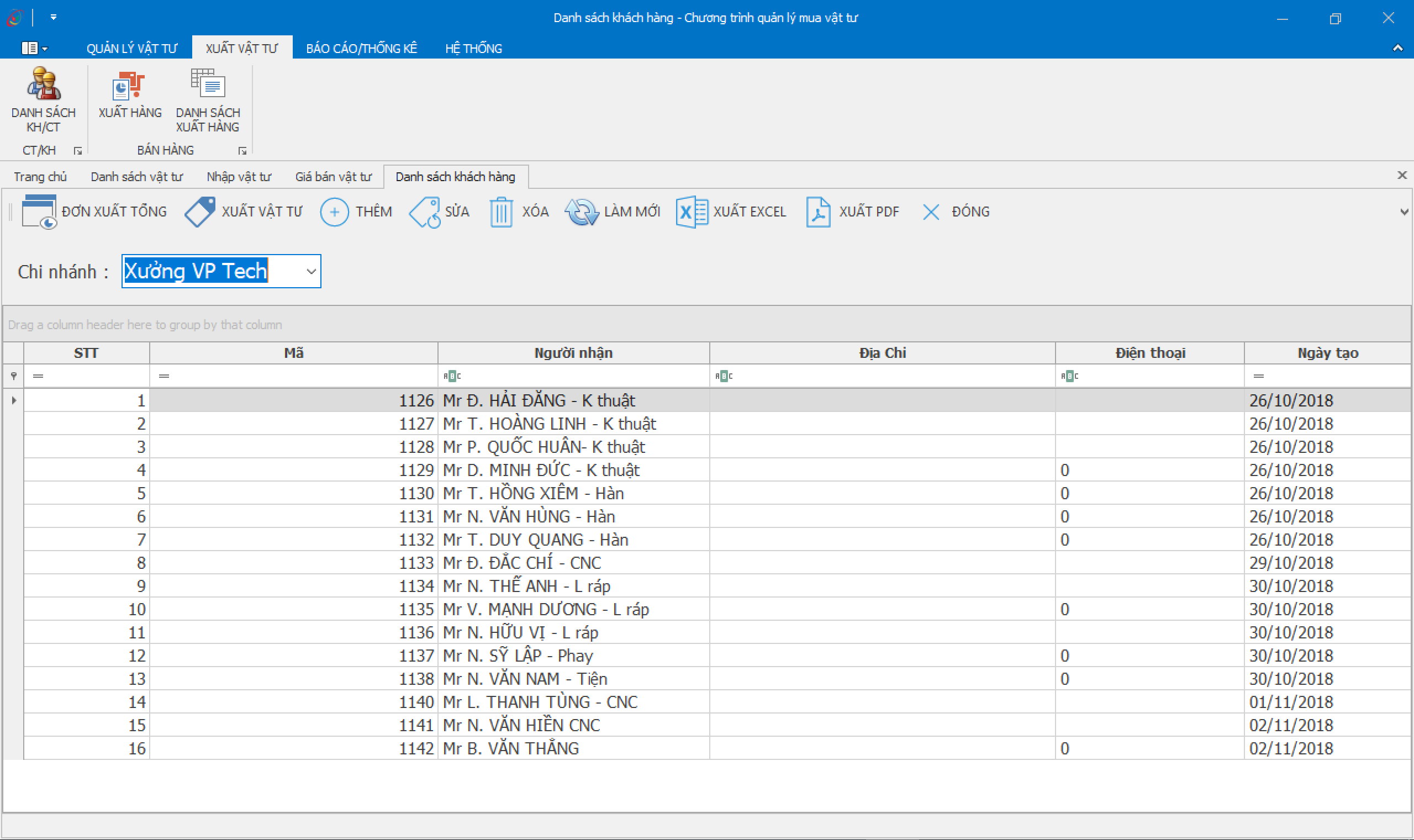
Task: Click the Sửa edit icon
Action: 425,212
